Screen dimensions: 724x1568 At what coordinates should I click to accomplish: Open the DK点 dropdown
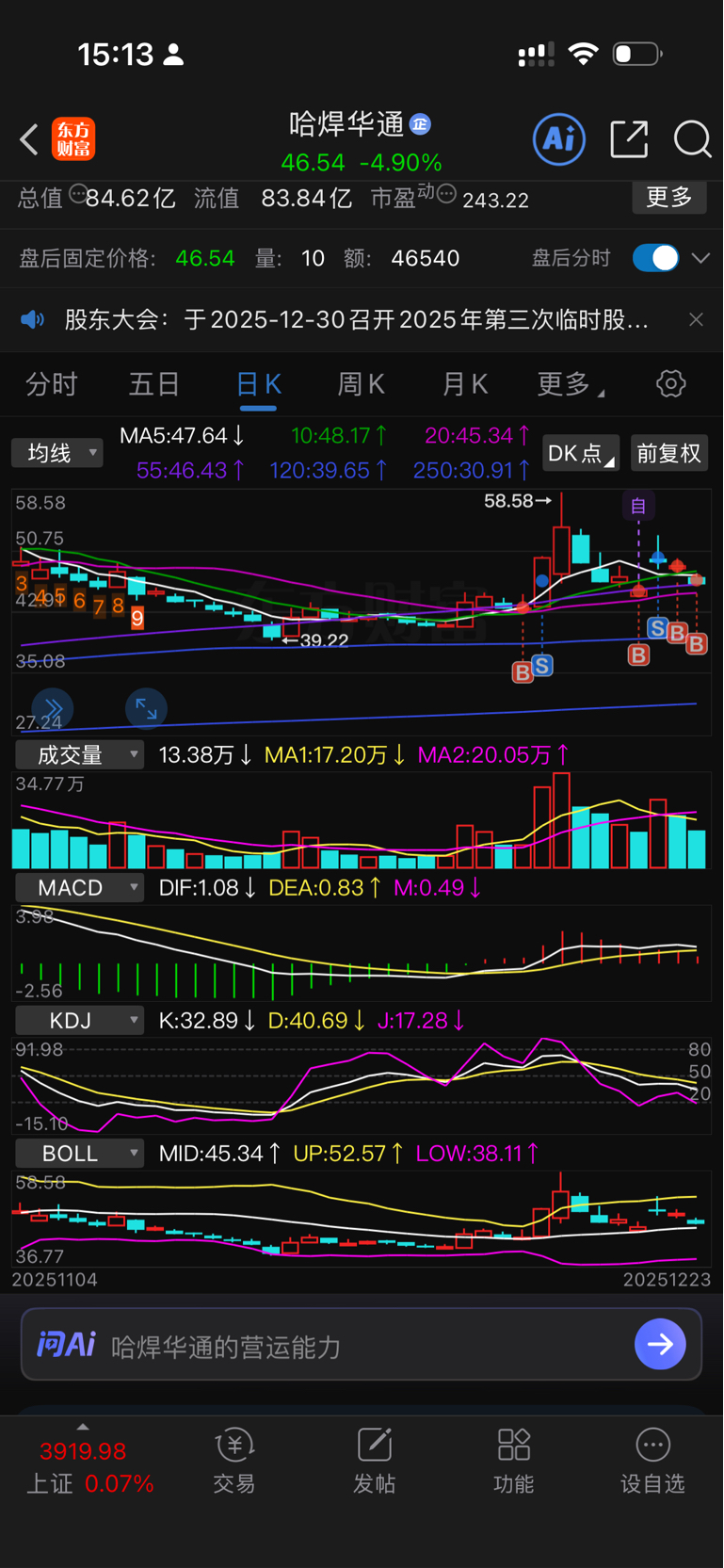pos(581,453)
